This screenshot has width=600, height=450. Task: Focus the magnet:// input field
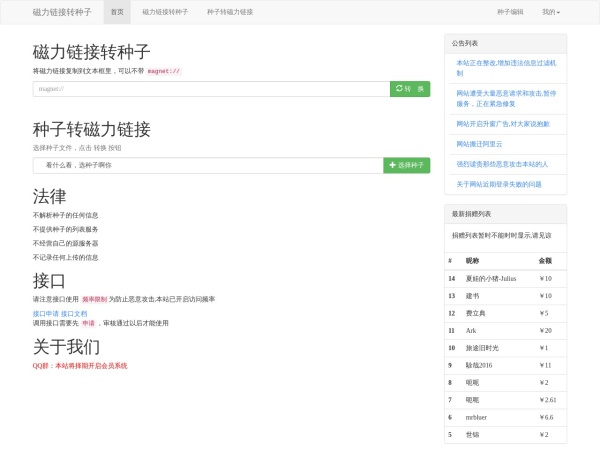tap(210, 89)
